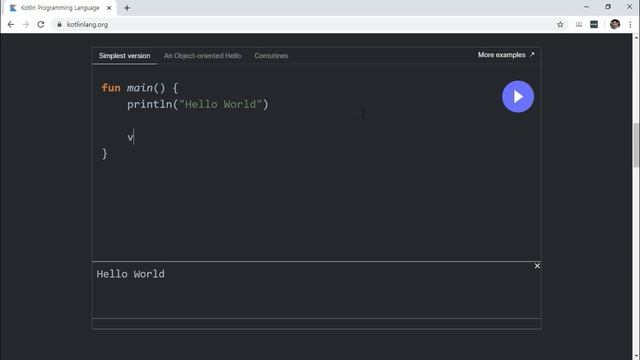Open Chrome three-dot menu
Image resolution: width=640 pixels, height=360 pixels.
[x=630, y=24]
